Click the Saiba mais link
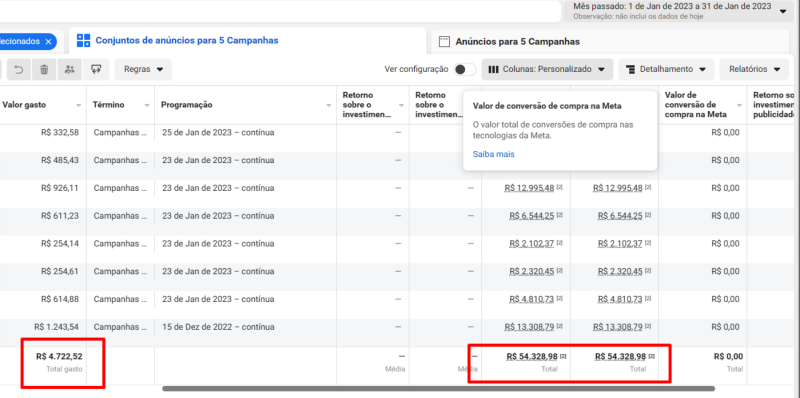 (x=493, y=154)
